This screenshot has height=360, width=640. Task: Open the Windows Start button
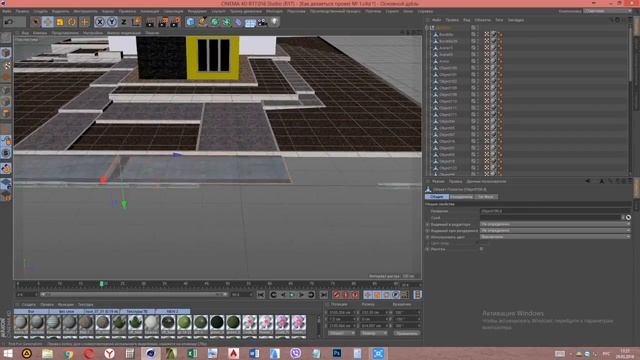[8, 353]
